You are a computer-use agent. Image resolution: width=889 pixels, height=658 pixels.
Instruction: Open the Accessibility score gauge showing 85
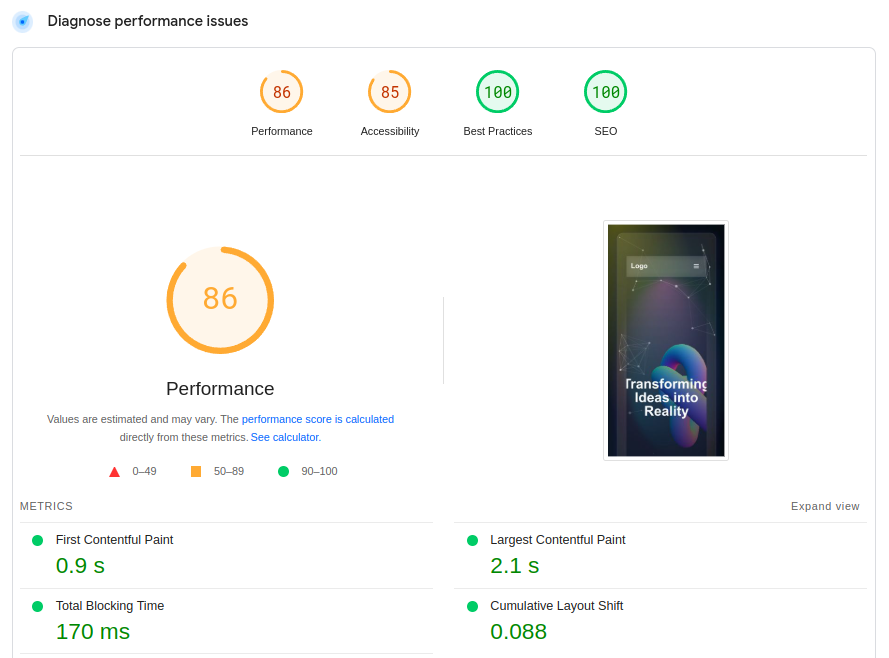(x=390, y=92)
